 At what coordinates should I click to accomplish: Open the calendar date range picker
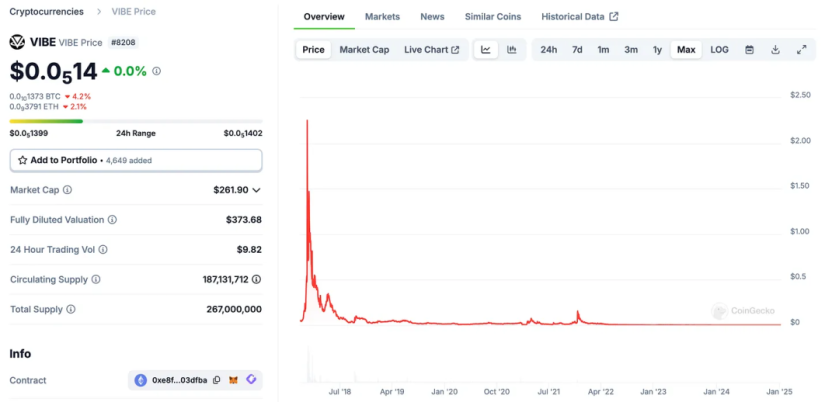(749, 49)
